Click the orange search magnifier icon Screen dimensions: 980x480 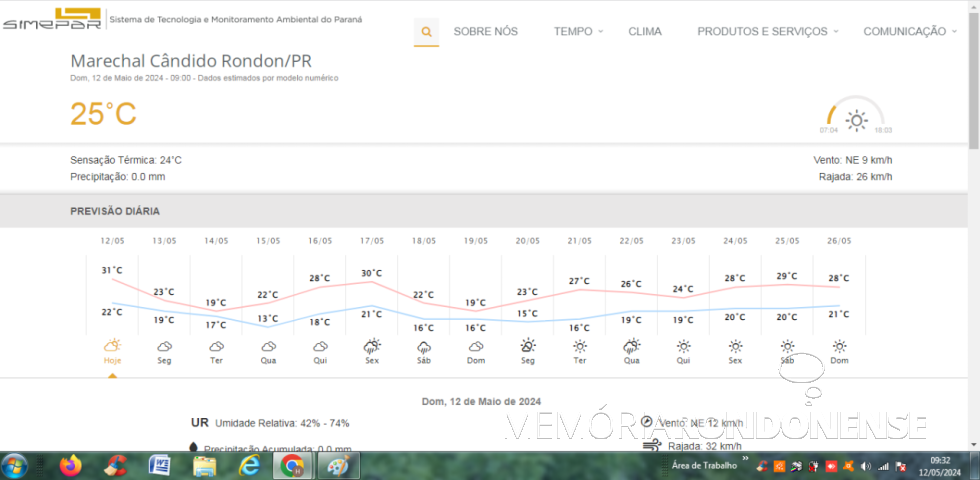[x=427, y=32]
